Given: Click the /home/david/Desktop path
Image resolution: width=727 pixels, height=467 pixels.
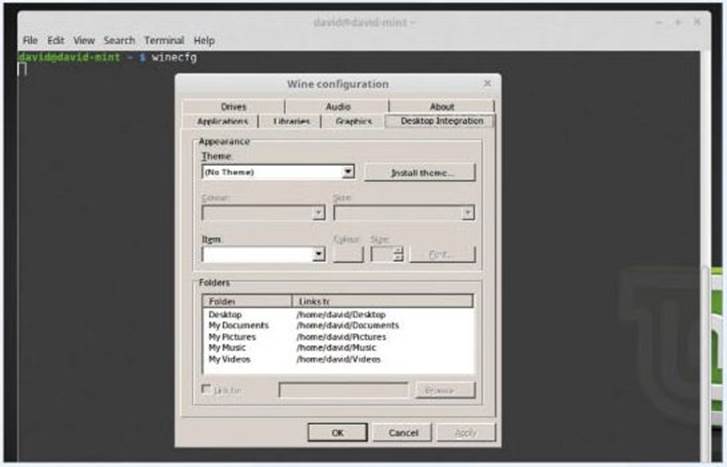Looking at the screenshot, I should click(x=341, y=314).
